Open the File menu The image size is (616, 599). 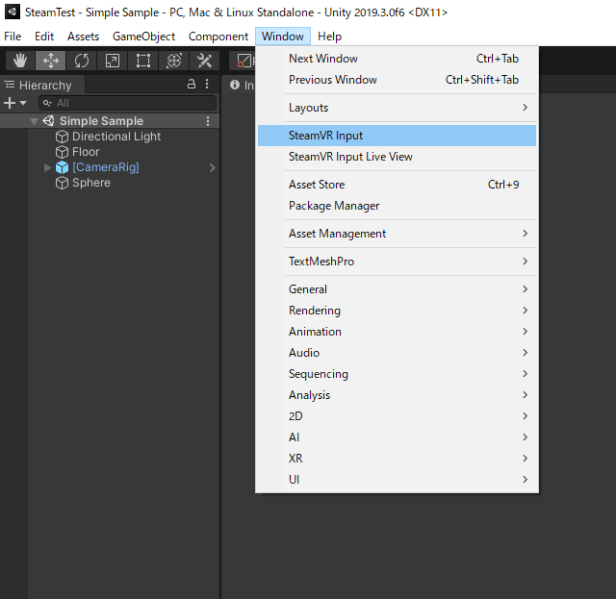coord(13,37)
